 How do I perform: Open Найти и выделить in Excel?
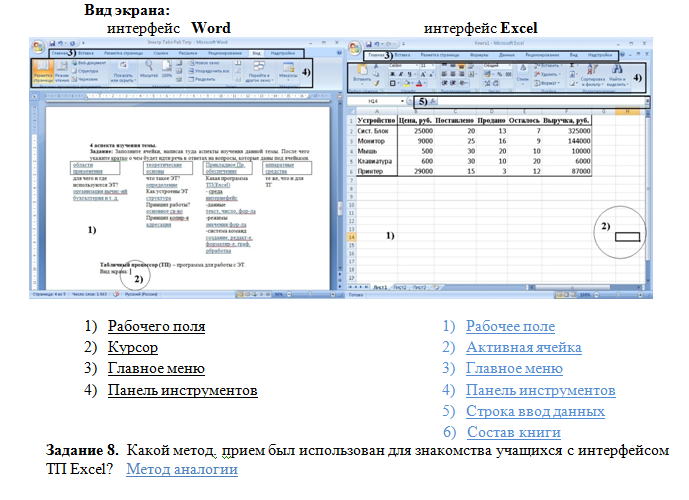[617, 75]
